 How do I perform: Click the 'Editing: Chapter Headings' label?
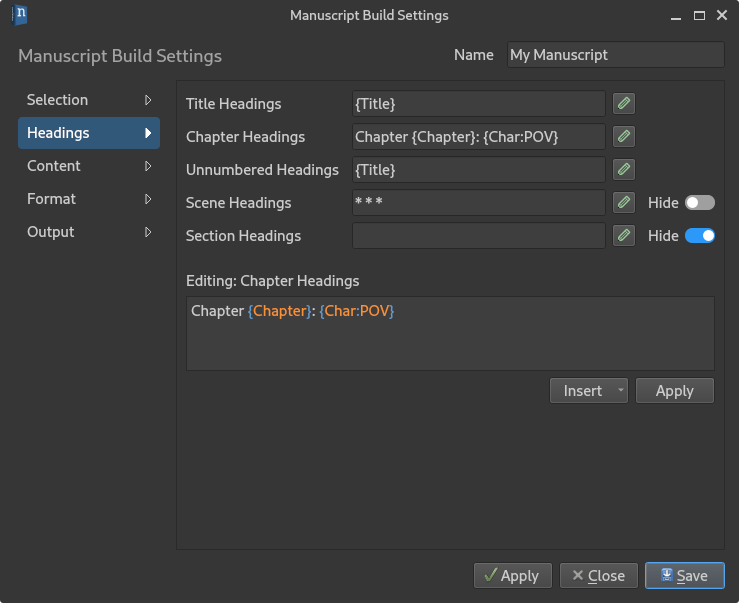click(x=272, y=281)
